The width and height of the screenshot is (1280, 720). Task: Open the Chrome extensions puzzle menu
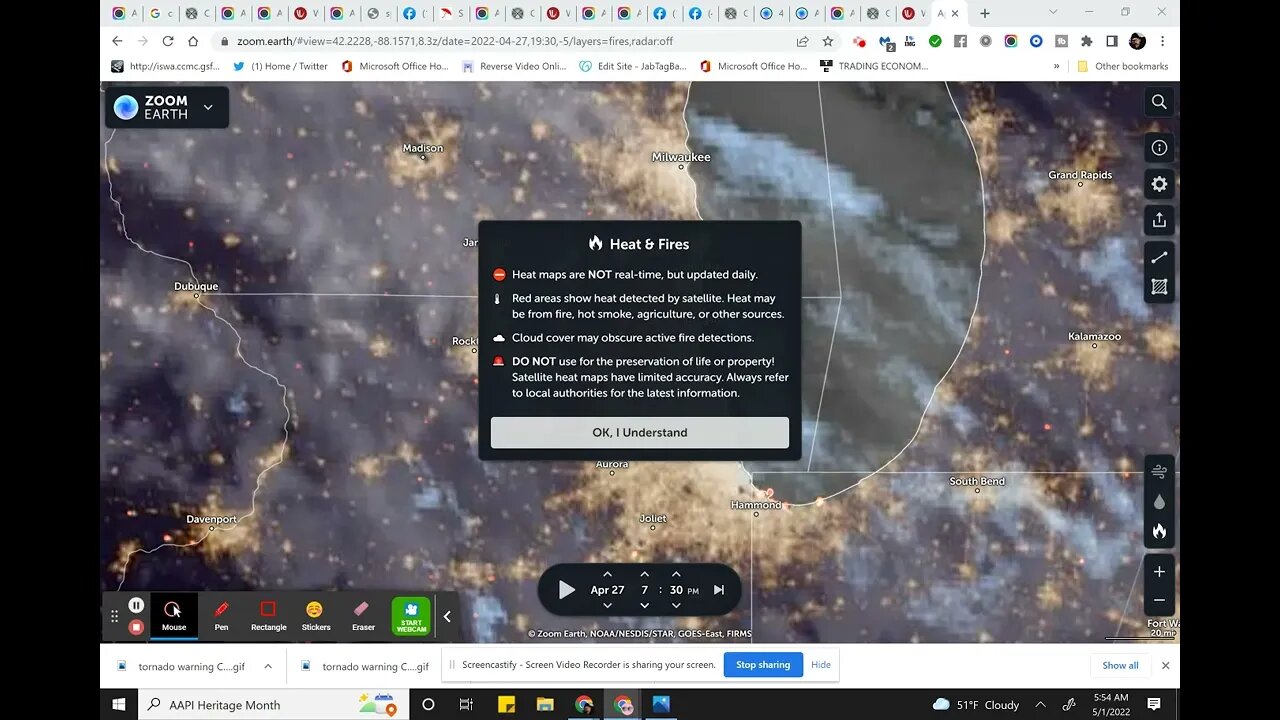pyautogui.click(x=1087, y=41)
